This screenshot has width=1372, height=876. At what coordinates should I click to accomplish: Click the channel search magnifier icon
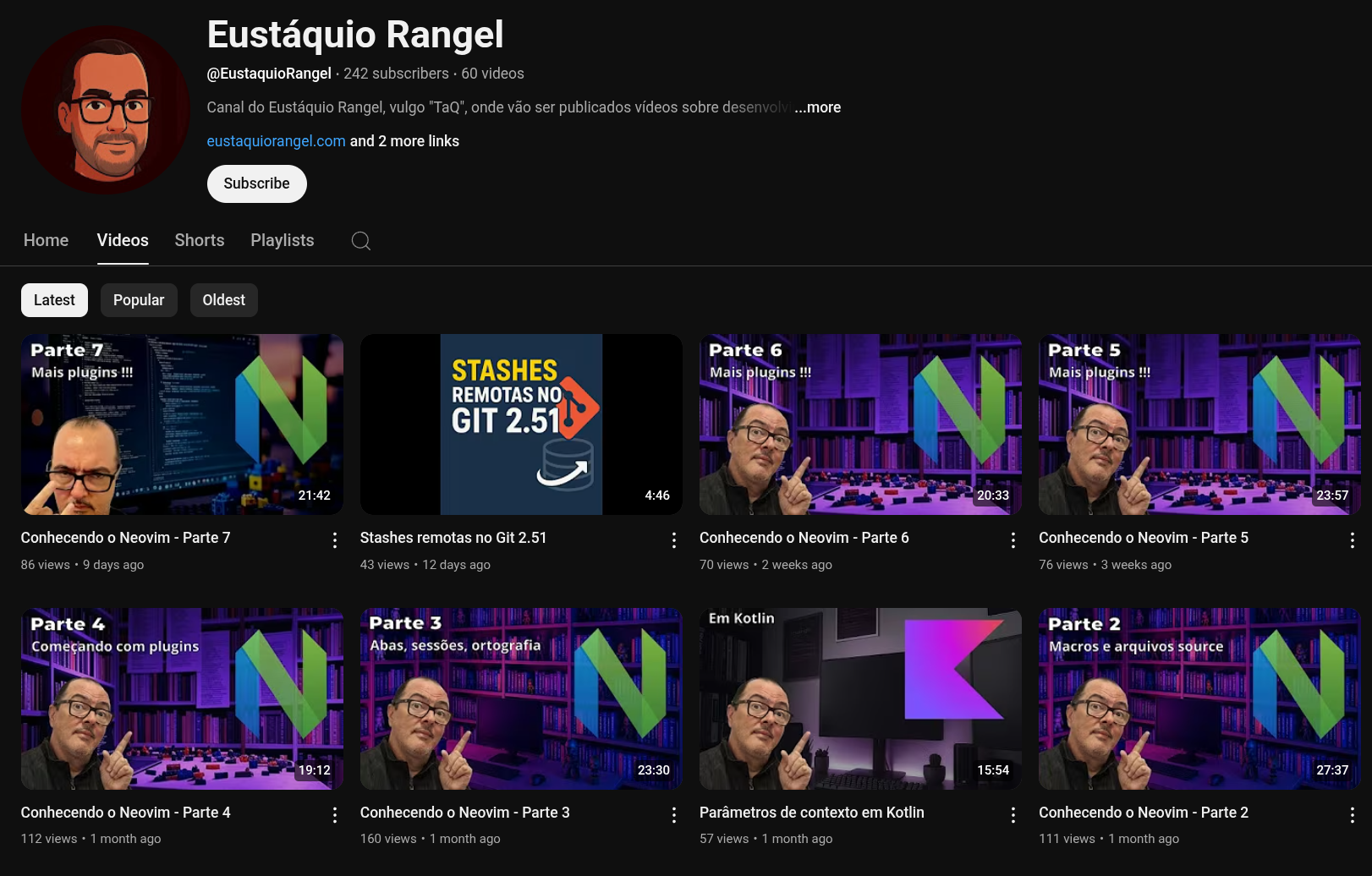pyautogui.click(x=361, y=241)
